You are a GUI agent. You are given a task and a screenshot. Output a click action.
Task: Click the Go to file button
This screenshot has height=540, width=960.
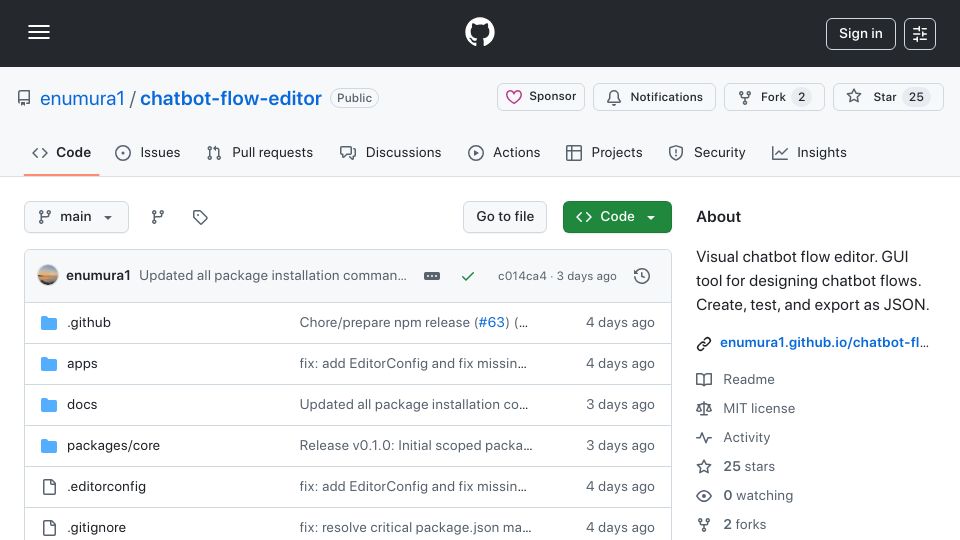(504, 217)
